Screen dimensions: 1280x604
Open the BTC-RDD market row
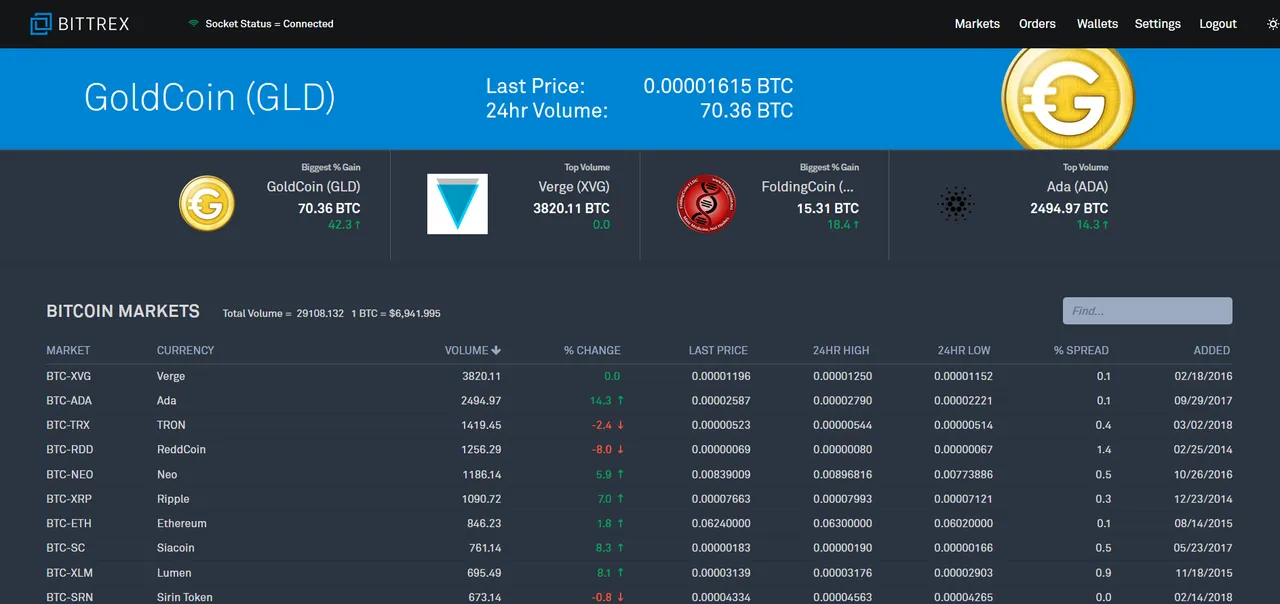point(640,450)
